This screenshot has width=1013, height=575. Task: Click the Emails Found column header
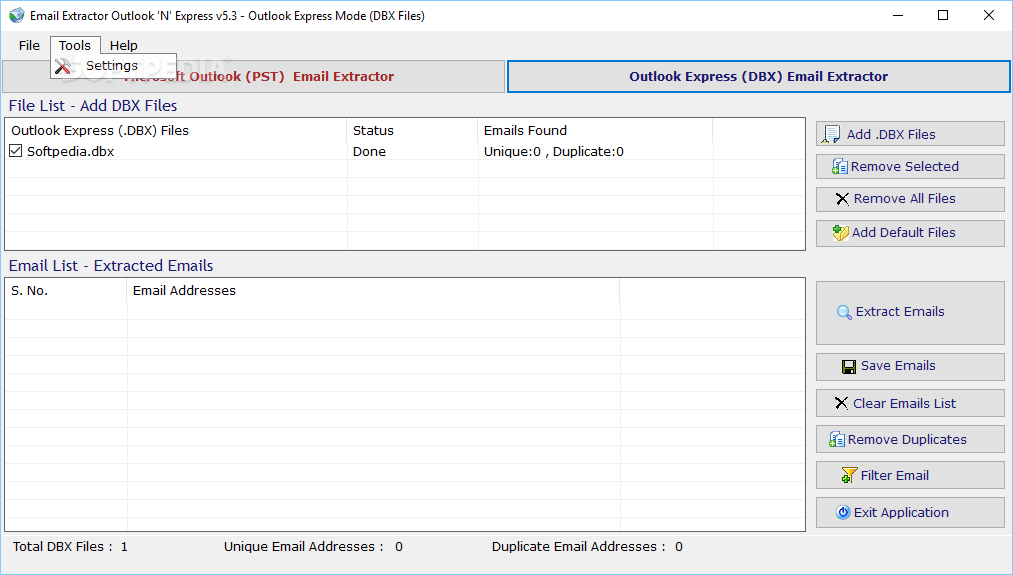595,131
